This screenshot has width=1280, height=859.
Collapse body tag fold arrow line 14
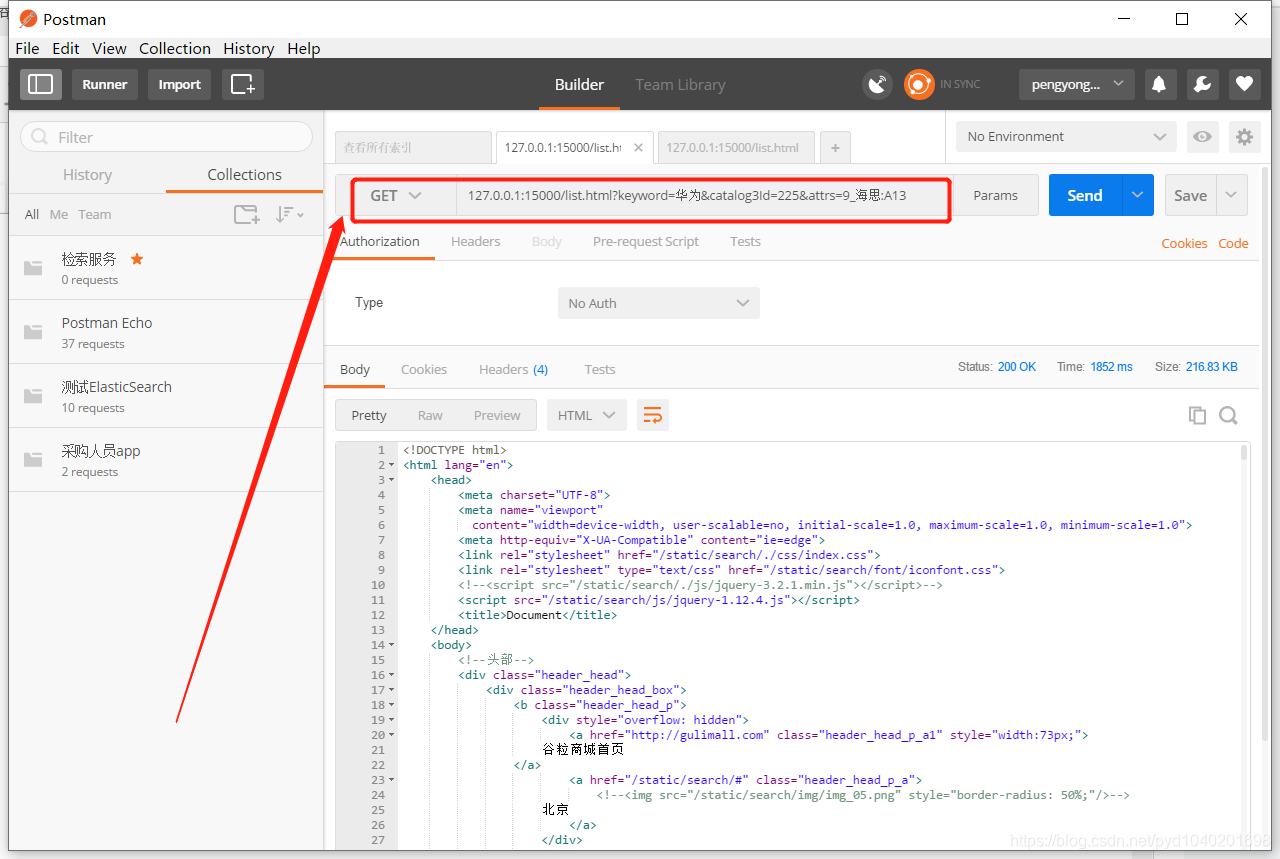[391, 646]
